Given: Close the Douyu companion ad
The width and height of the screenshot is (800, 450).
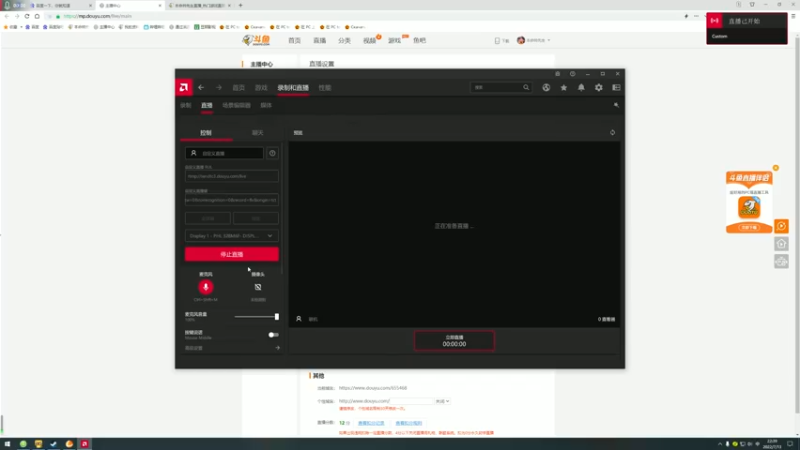Looking at the screenshot, I should point(776,168).
